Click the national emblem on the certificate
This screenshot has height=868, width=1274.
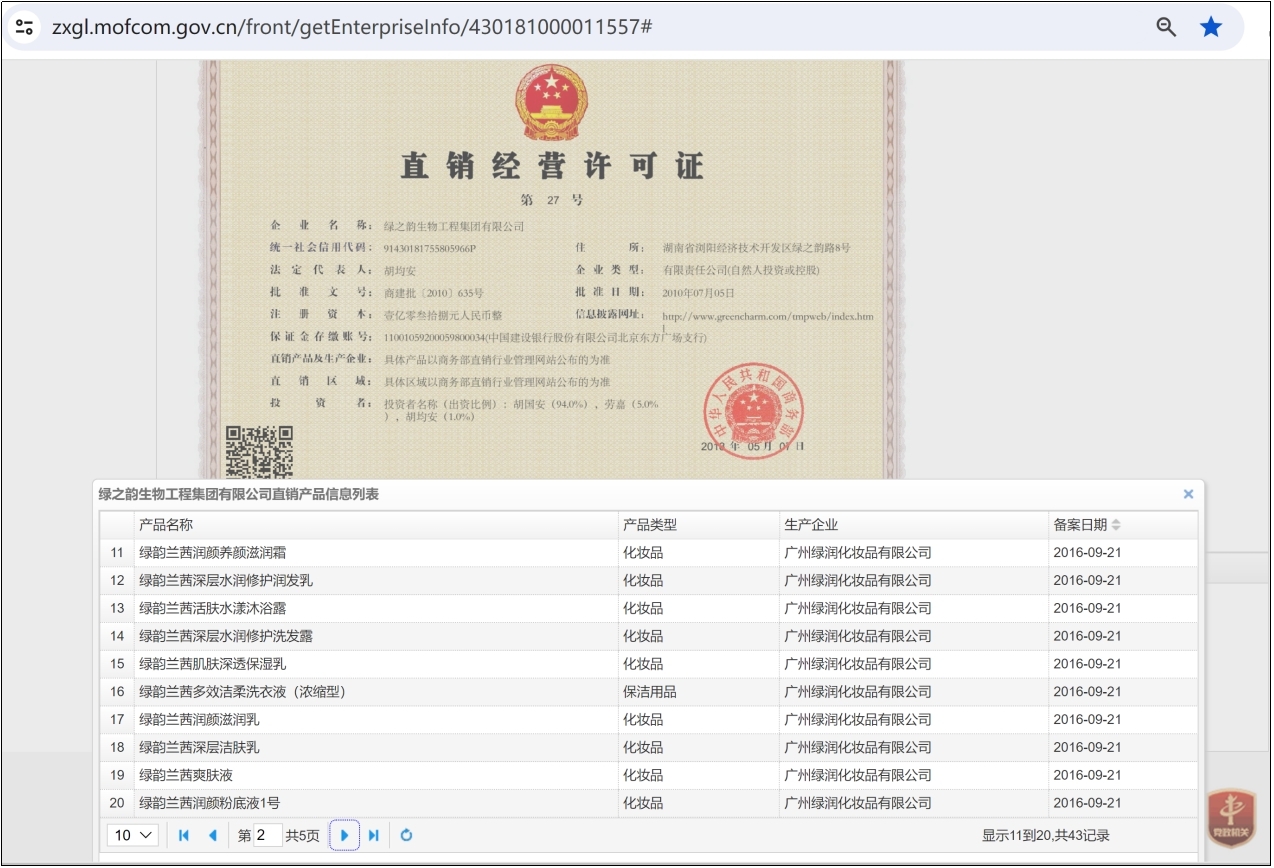coord(552,102)
